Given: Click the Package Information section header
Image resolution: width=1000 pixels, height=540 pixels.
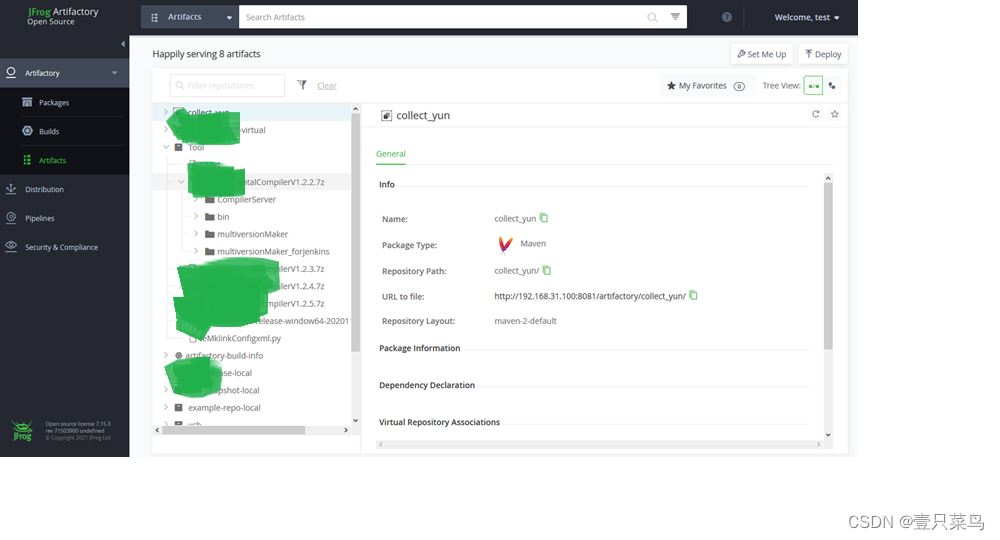Looking at the screenshot, I should point(419,348).
